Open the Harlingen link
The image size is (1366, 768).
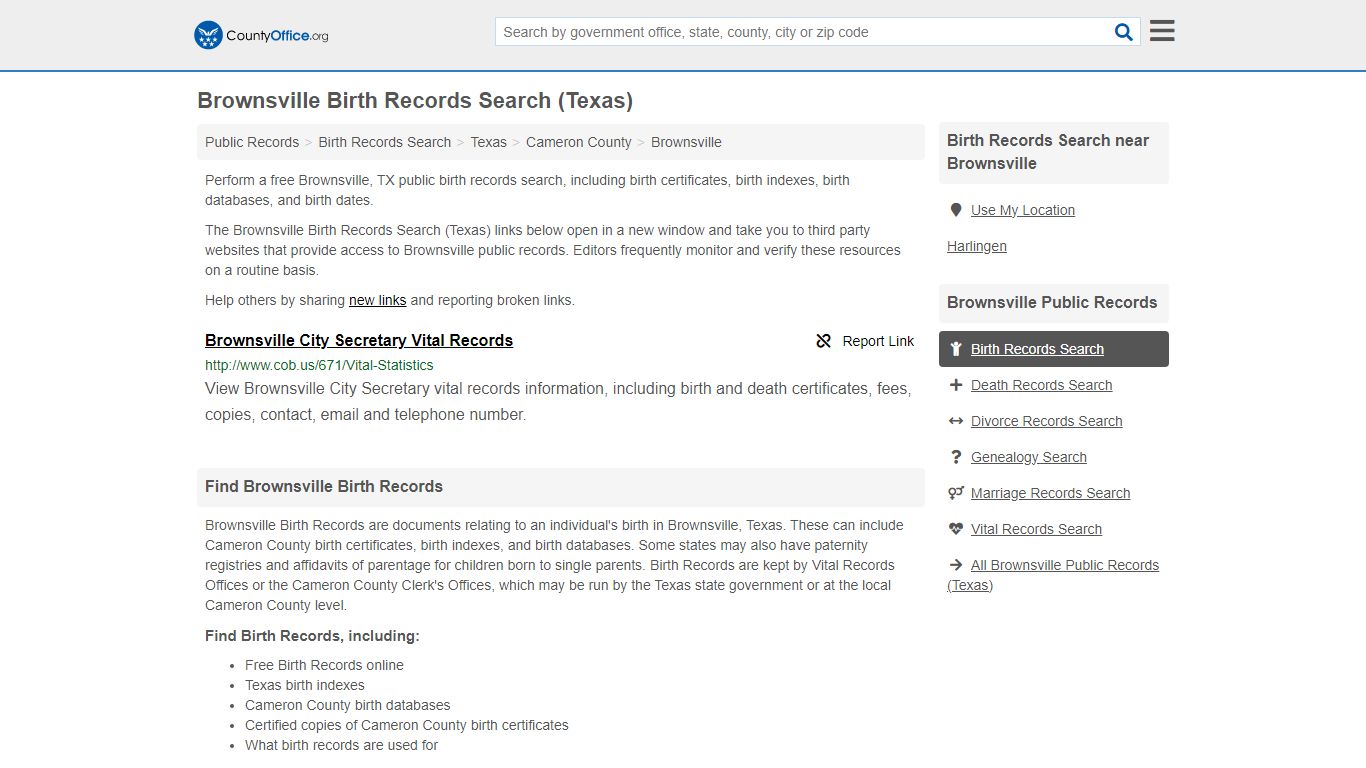977,246
